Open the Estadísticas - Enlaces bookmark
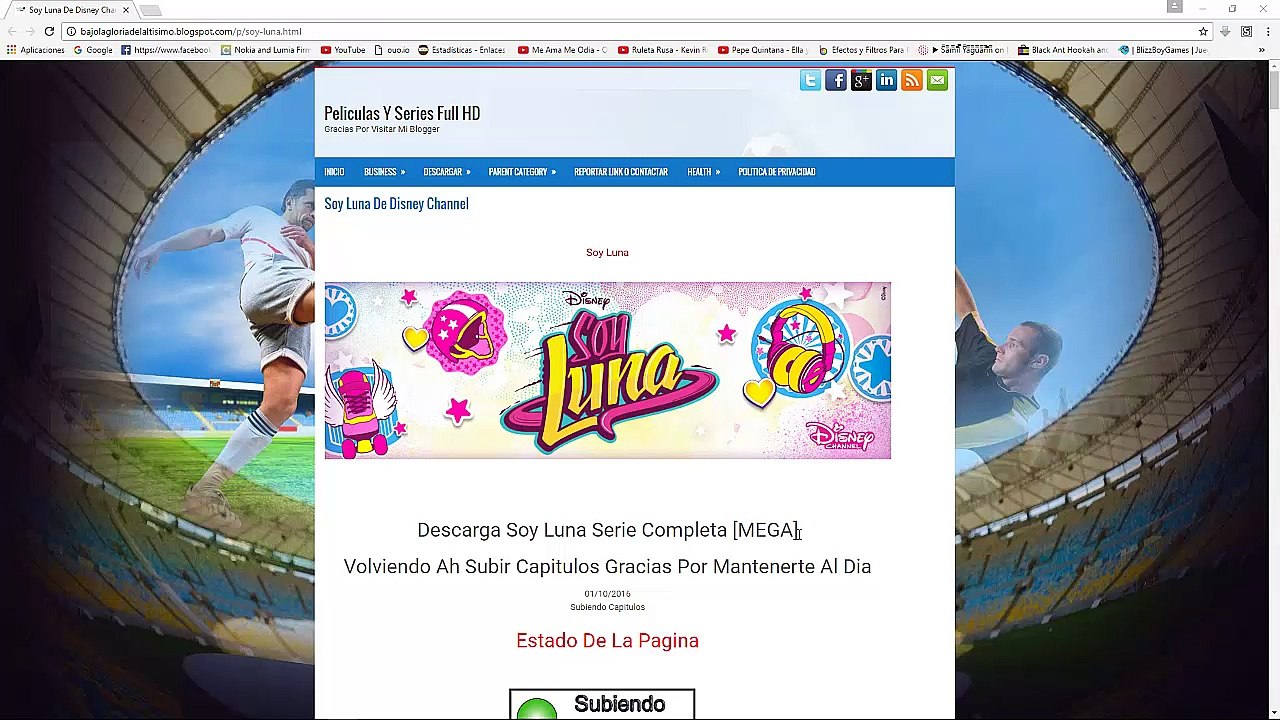1280x720 pixels. (x=462, y=50)
